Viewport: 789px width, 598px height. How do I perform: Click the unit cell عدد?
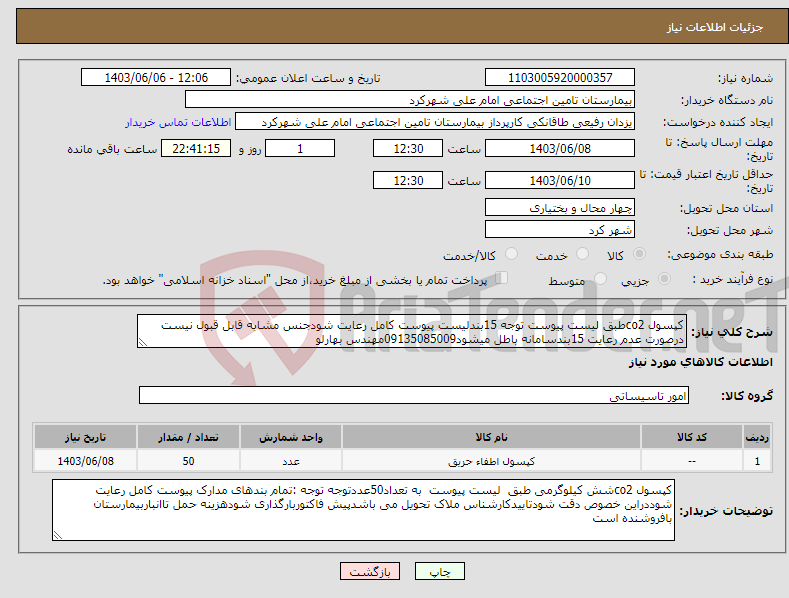click(x=291, y=461)
